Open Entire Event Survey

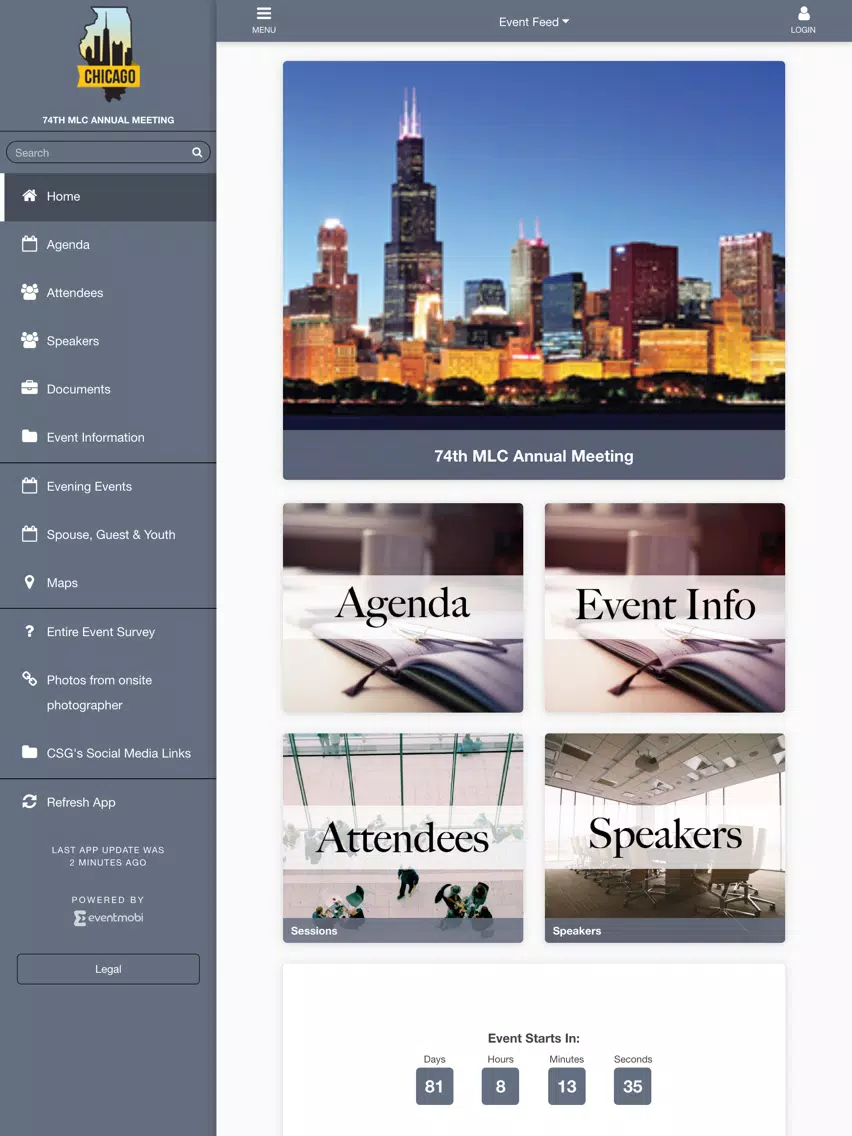[x=108, y=632]
